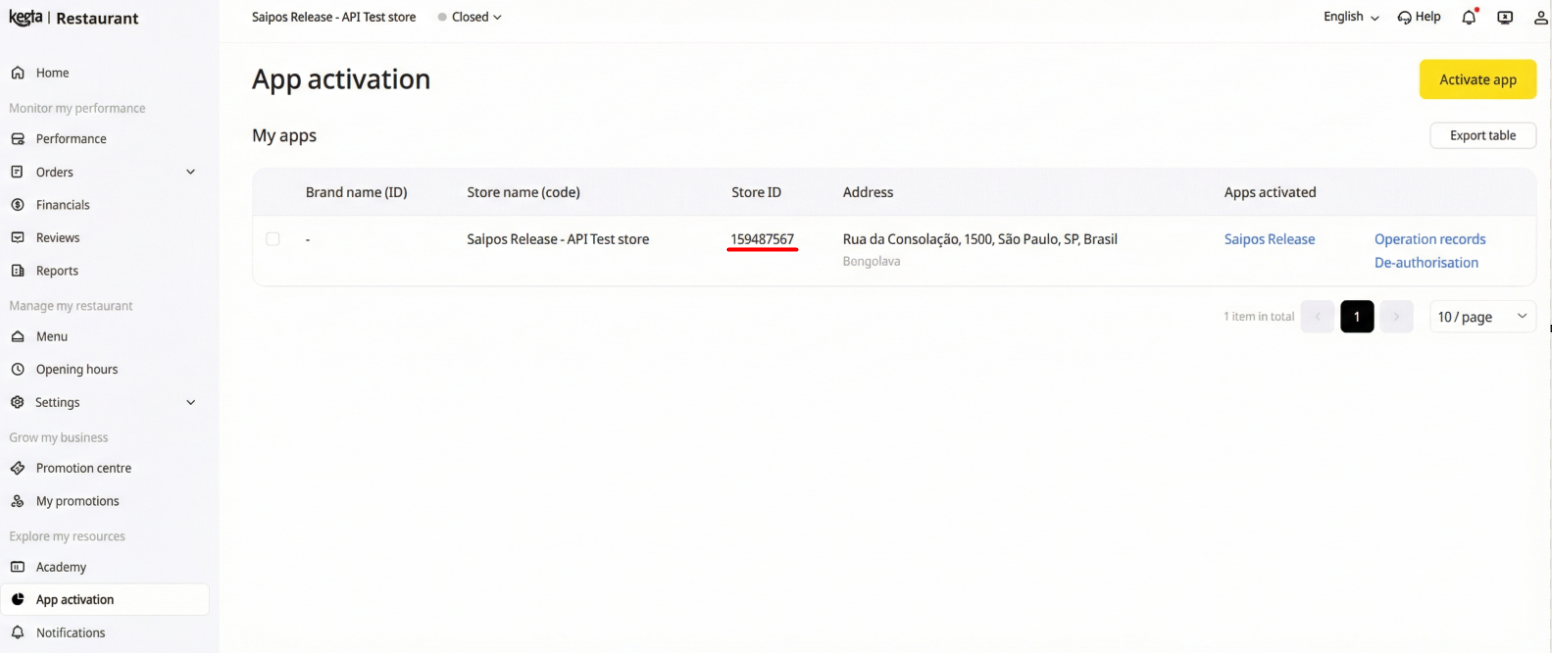Expand the Orders submenu chevron
This screenshot has width=1552, height=653.
pos(191,172)
